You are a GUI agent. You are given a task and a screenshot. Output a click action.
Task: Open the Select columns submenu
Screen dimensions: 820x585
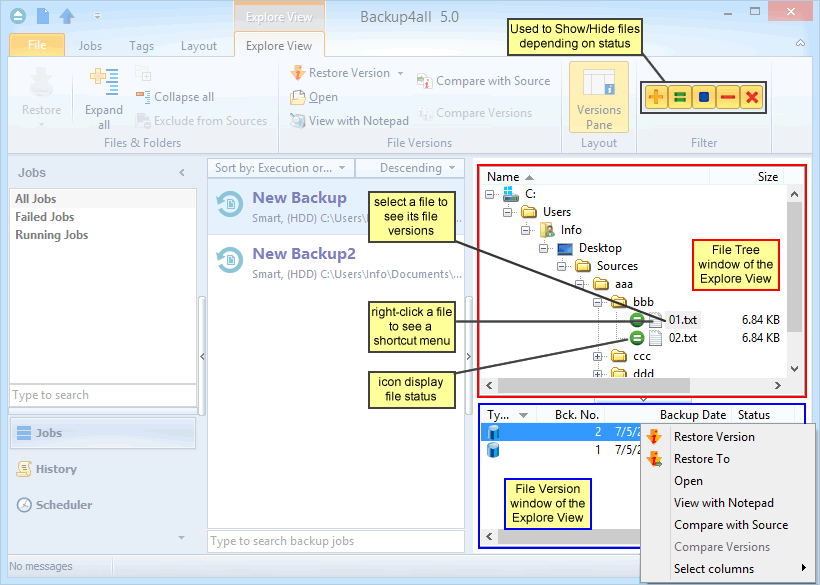727,568
